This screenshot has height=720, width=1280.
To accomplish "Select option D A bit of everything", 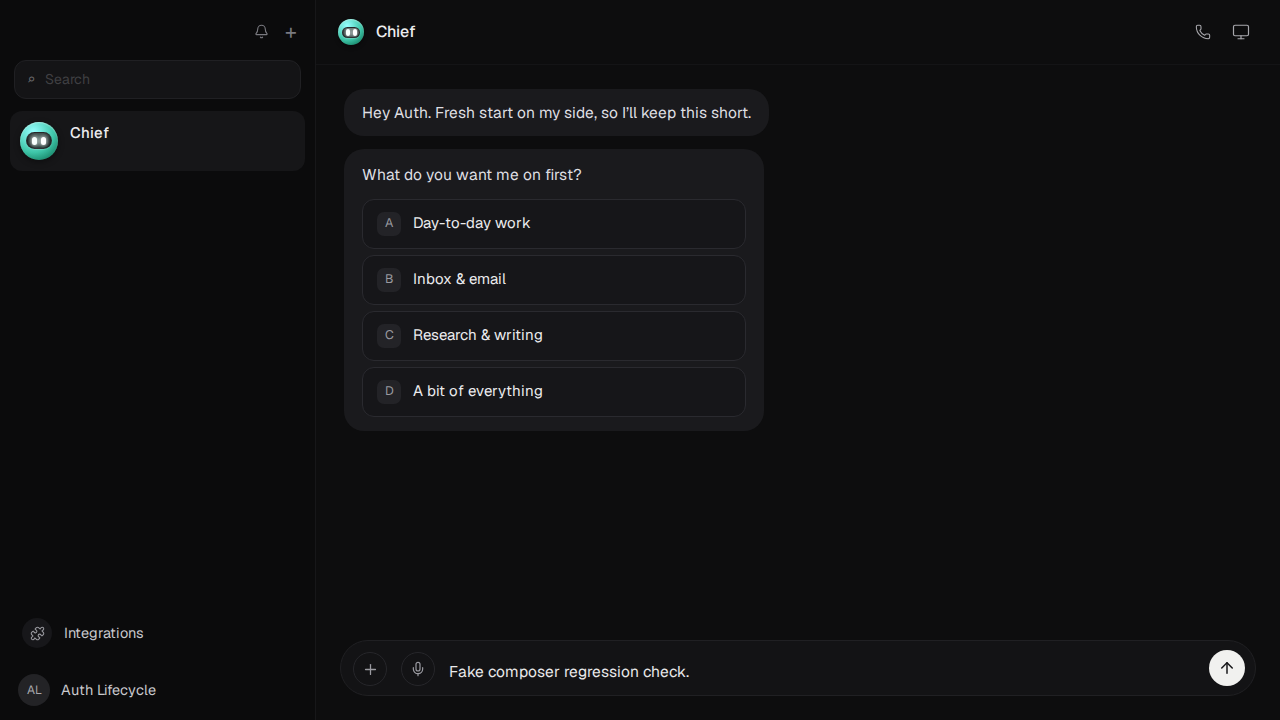I will click(x=554, y=391).
